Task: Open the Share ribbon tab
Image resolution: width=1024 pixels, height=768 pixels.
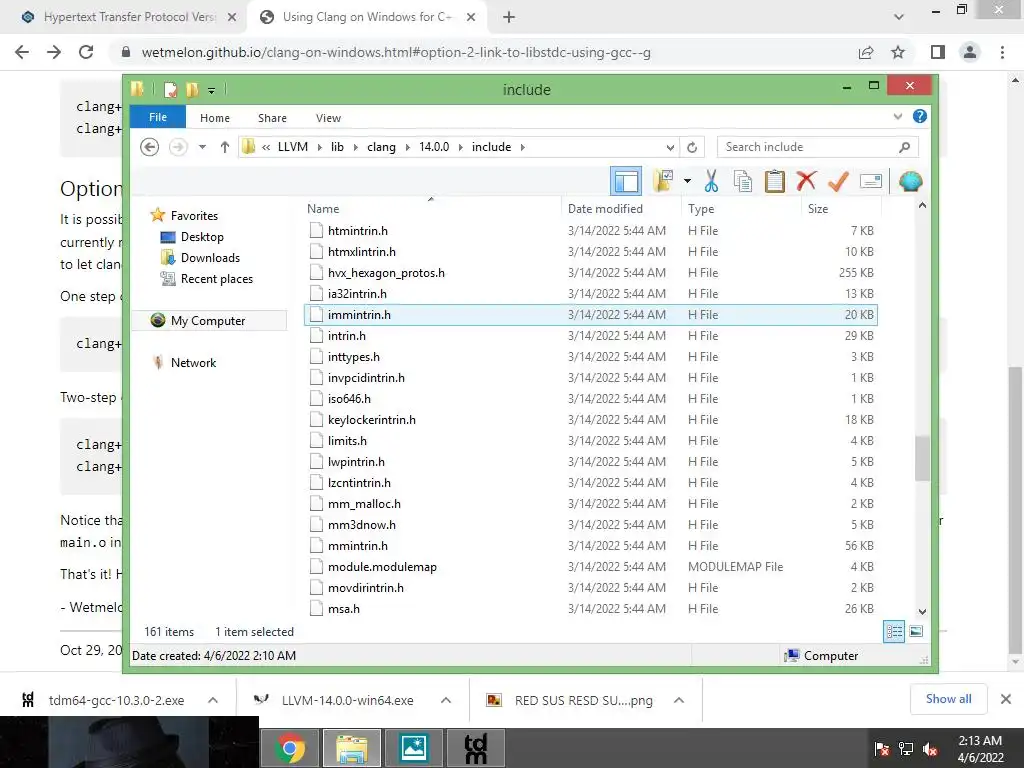Action: point(272,118)
